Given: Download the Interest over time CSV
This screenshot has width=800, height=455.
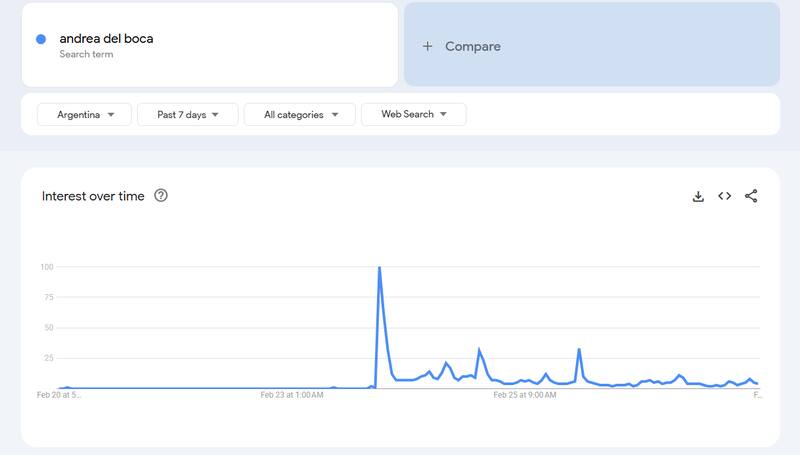Looking at the screenshot, I should (x=698, y=196).
